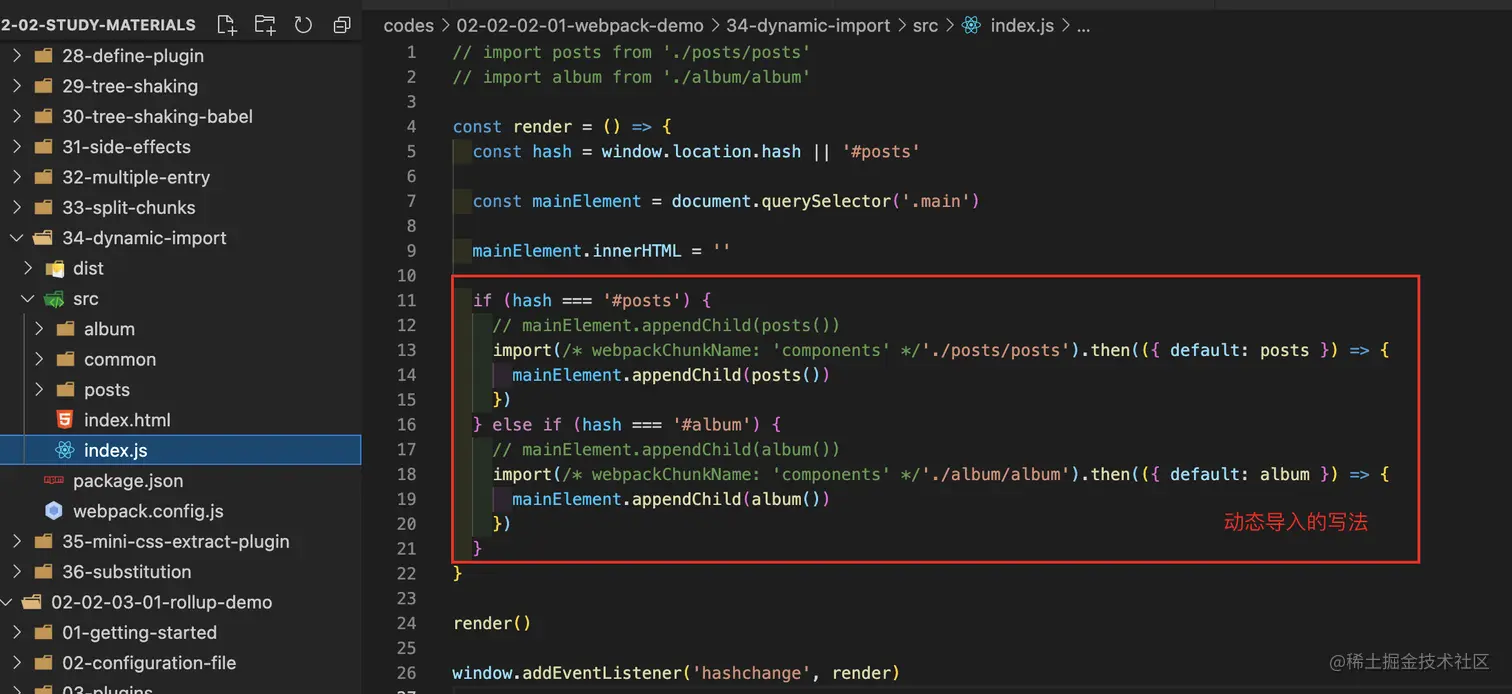Click the folder icon of the dist folder

(54, 268)
